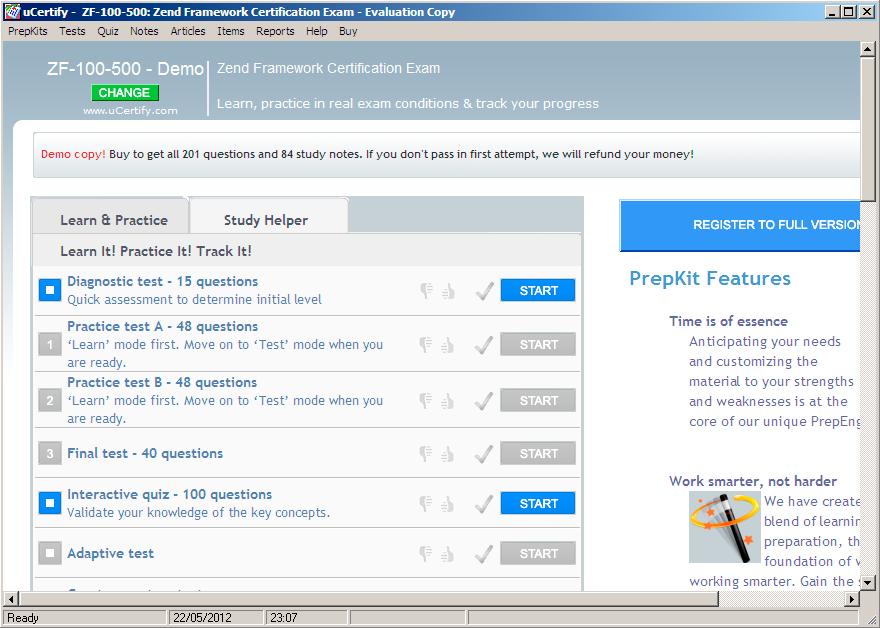Screen dimensions: 880x628
Task: Open the Adaptive test link
Action: (111, 553)
